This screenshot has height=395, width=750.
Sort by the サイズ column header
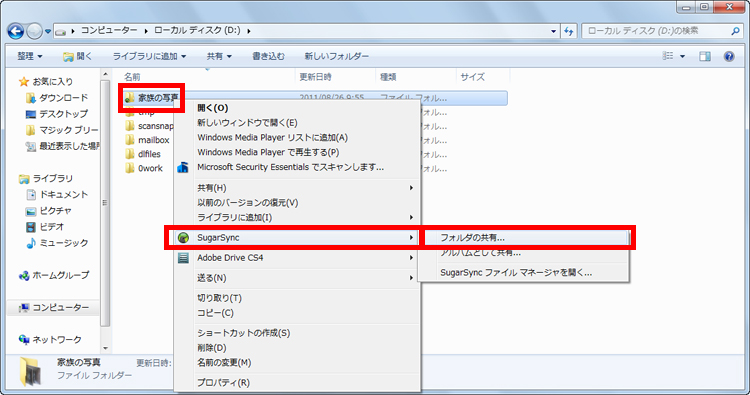[x=473, y=77]
